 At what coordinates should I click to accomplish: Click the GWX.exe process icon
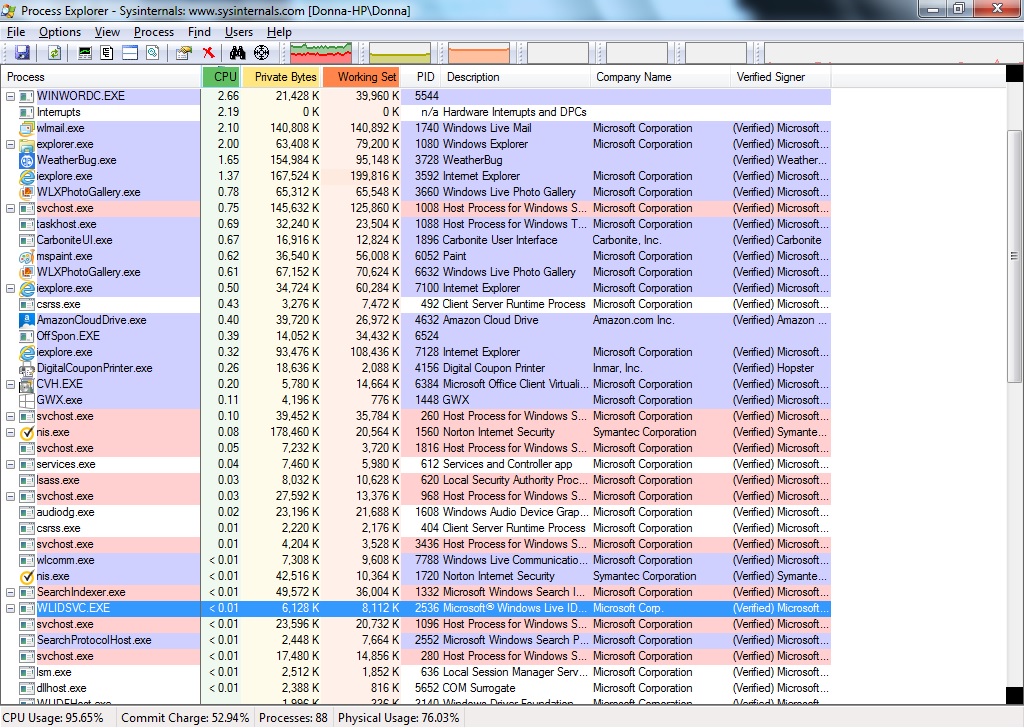[27, 400]
